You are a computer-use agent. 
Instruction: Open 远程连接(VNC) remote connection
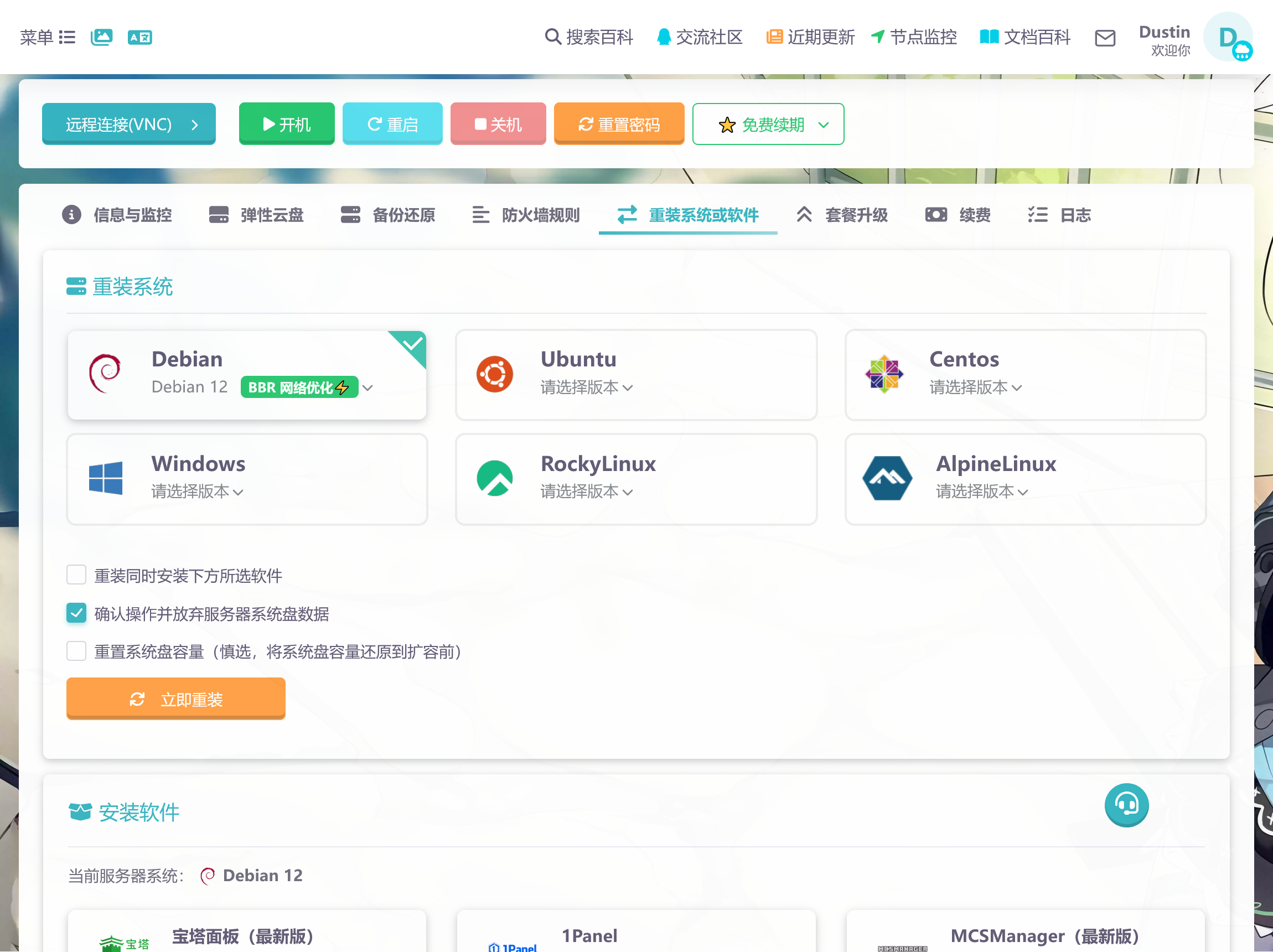point(129,125)
